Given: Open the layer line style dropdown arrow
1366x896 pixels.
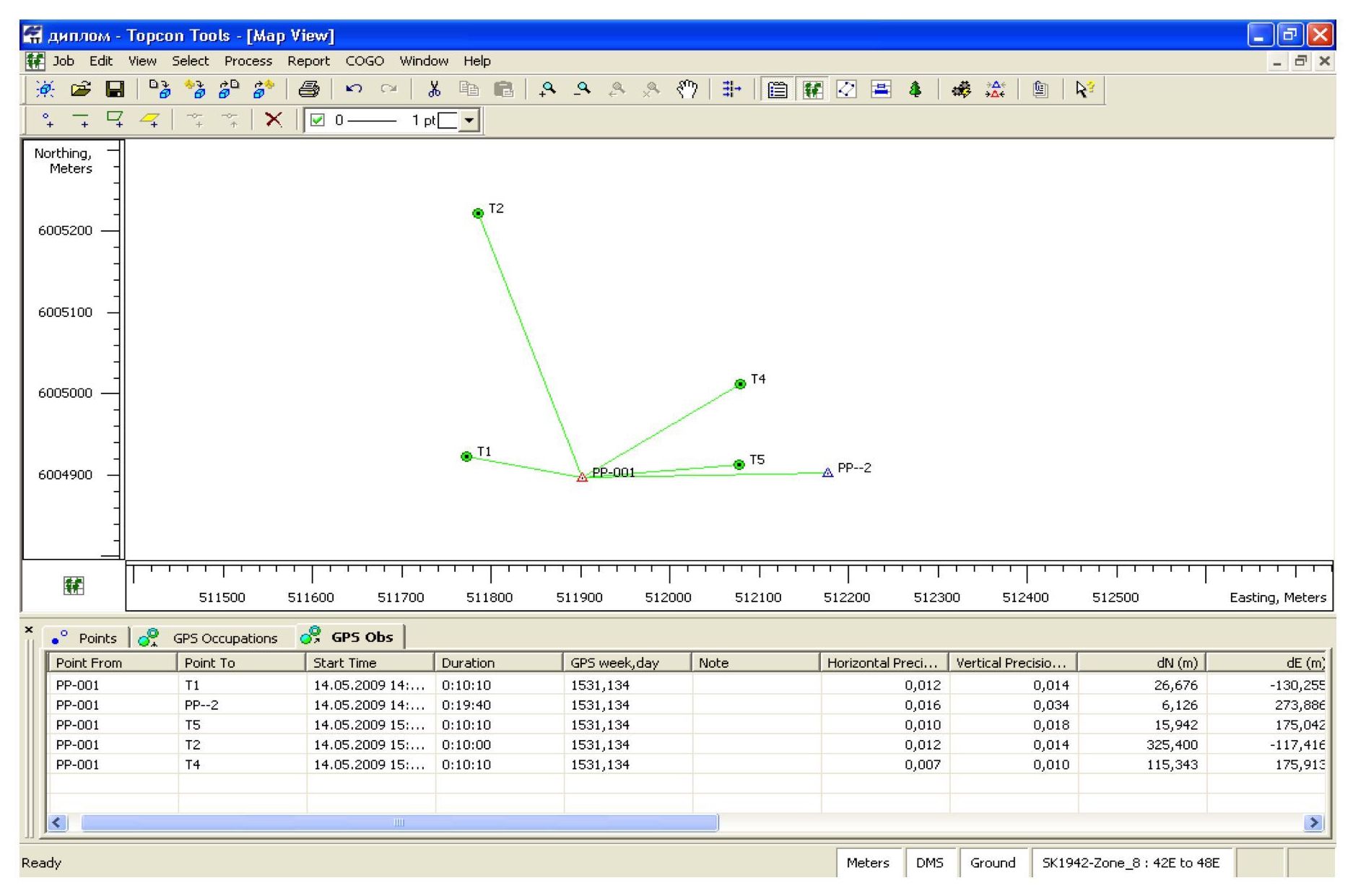Looking at the screenshot, I should click(x=470, y=121).
